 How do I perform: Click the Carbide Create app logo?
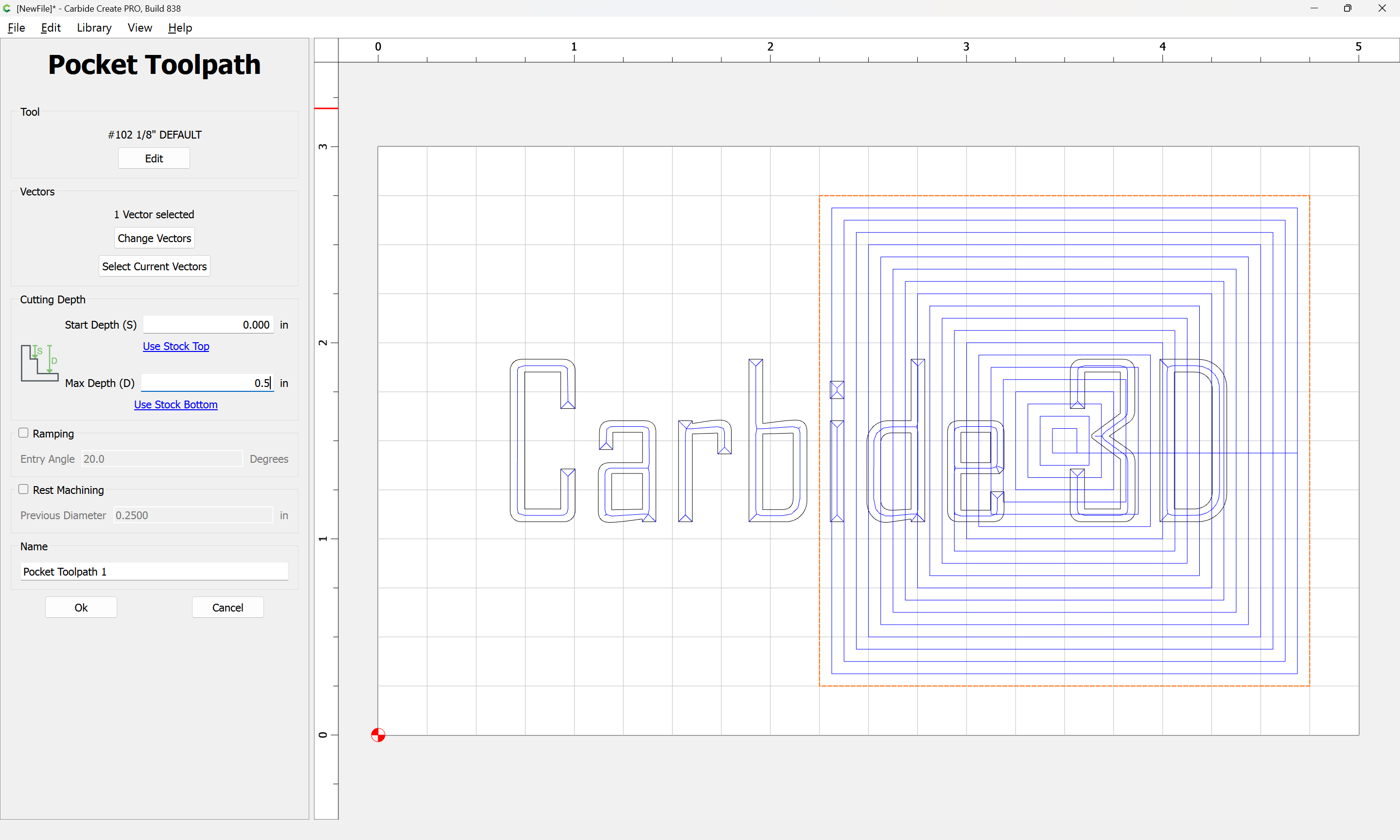point(7,8)
